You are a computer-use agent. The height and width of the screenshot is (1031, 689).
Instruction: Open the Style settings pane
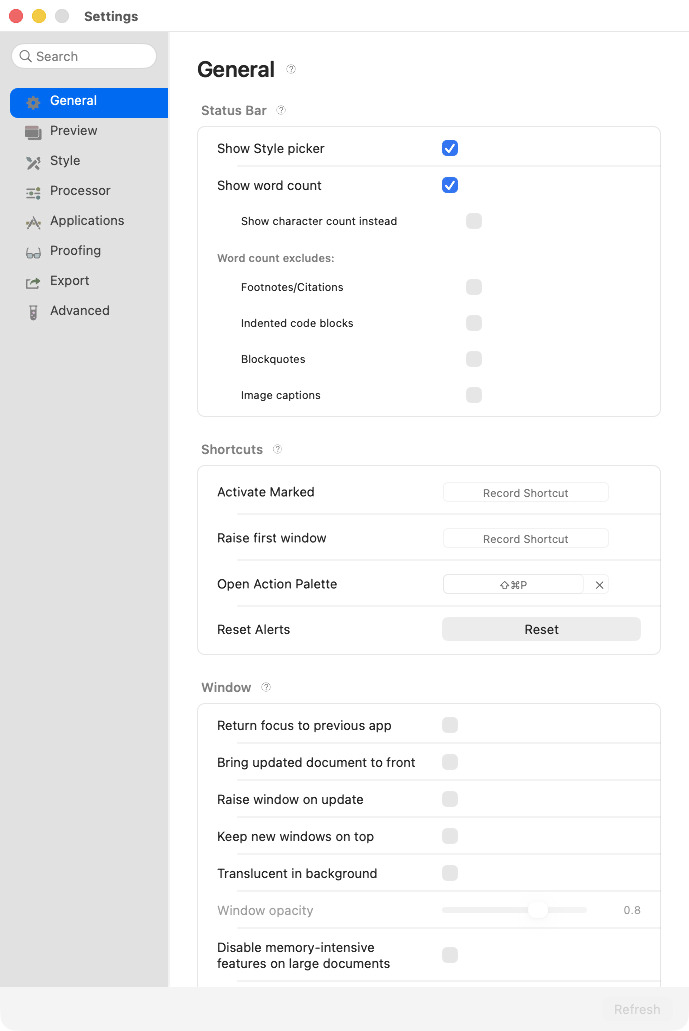(89, 161)
